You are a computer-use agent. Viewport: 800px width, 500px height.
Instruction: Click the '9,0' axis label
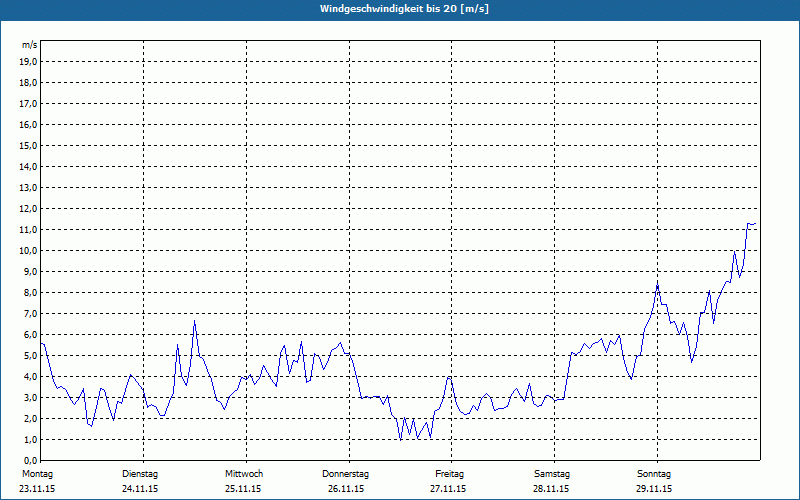click(x=30, y=271)
